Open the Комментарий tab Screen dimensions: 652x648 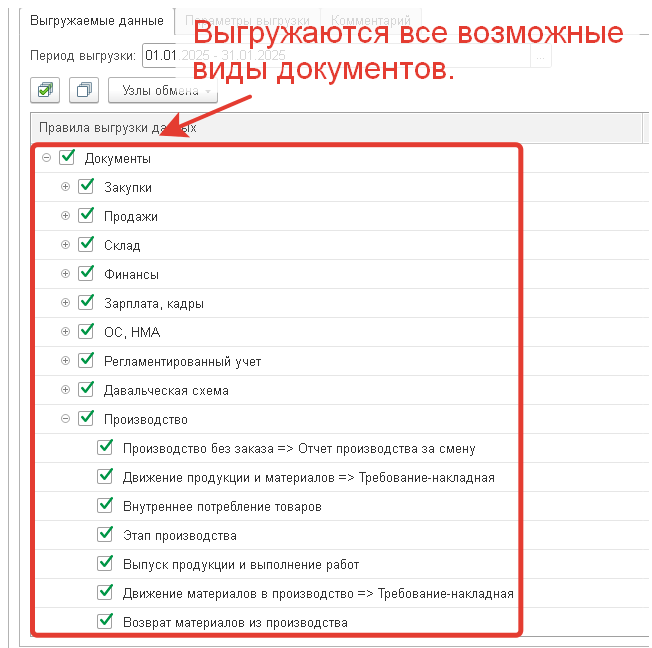click(370, 20)
